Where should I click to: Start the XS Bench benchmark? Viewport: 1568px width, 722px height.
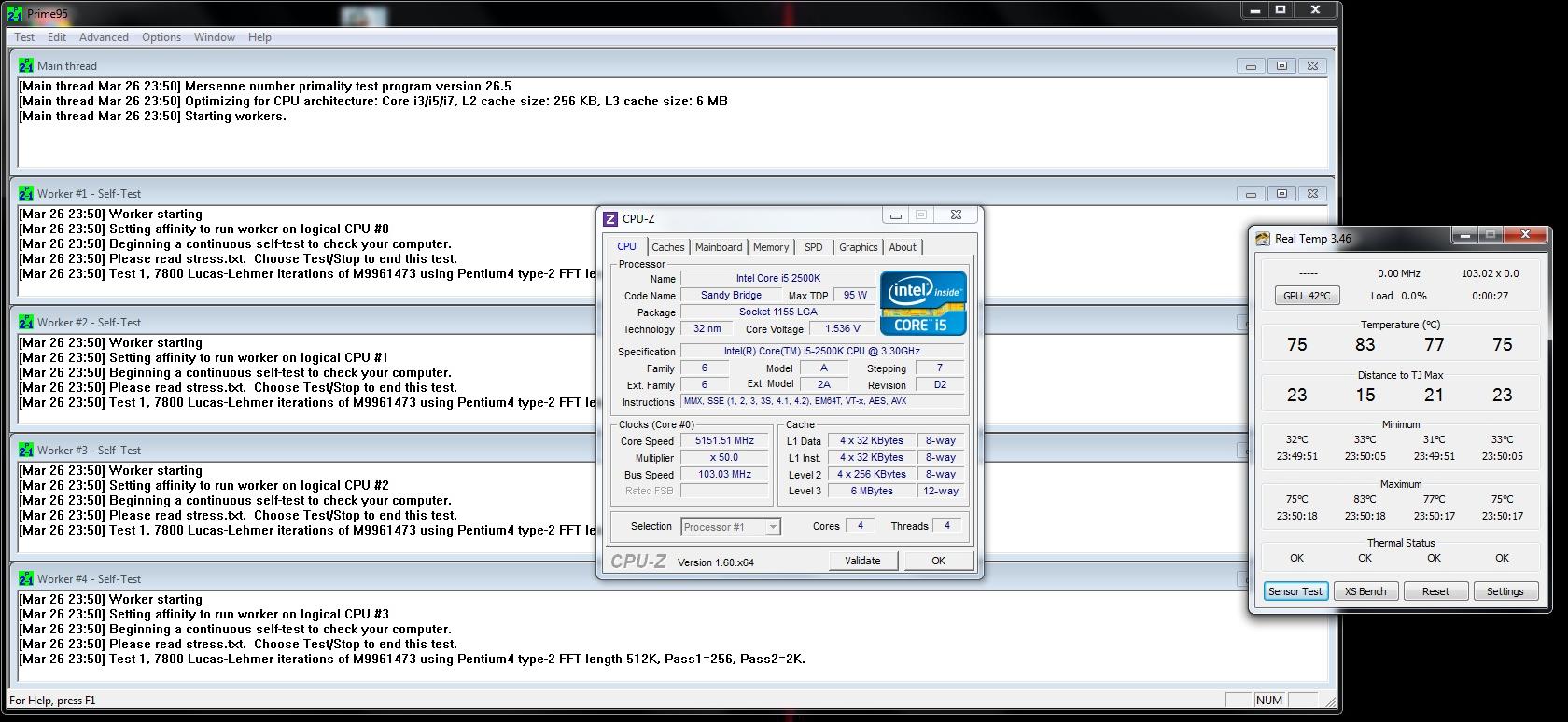pos(1365,591)
